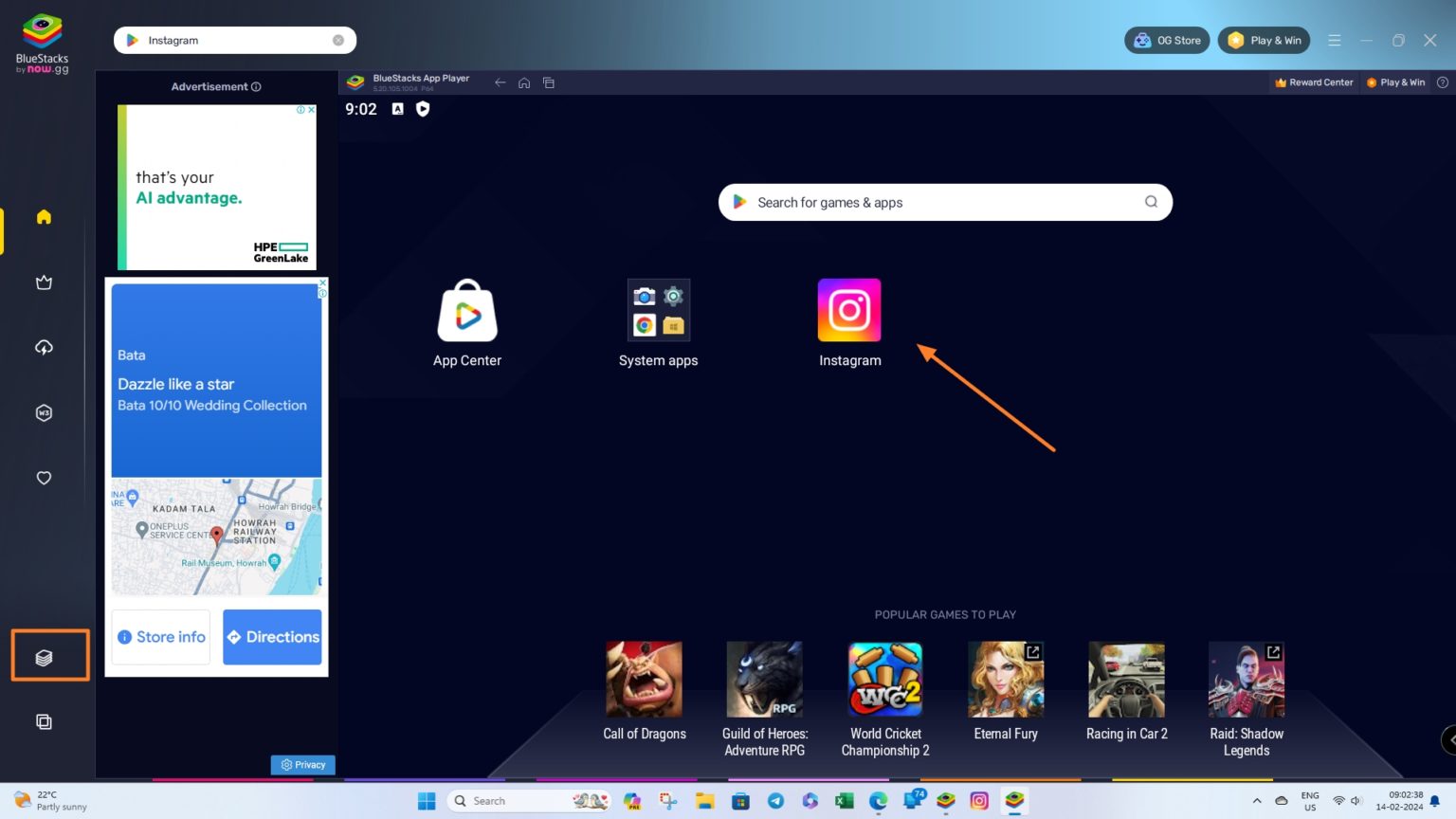The height and width of the screenshot is (819, 1456).
Task: Click inside the Search for games field
Action: point(945,202)
